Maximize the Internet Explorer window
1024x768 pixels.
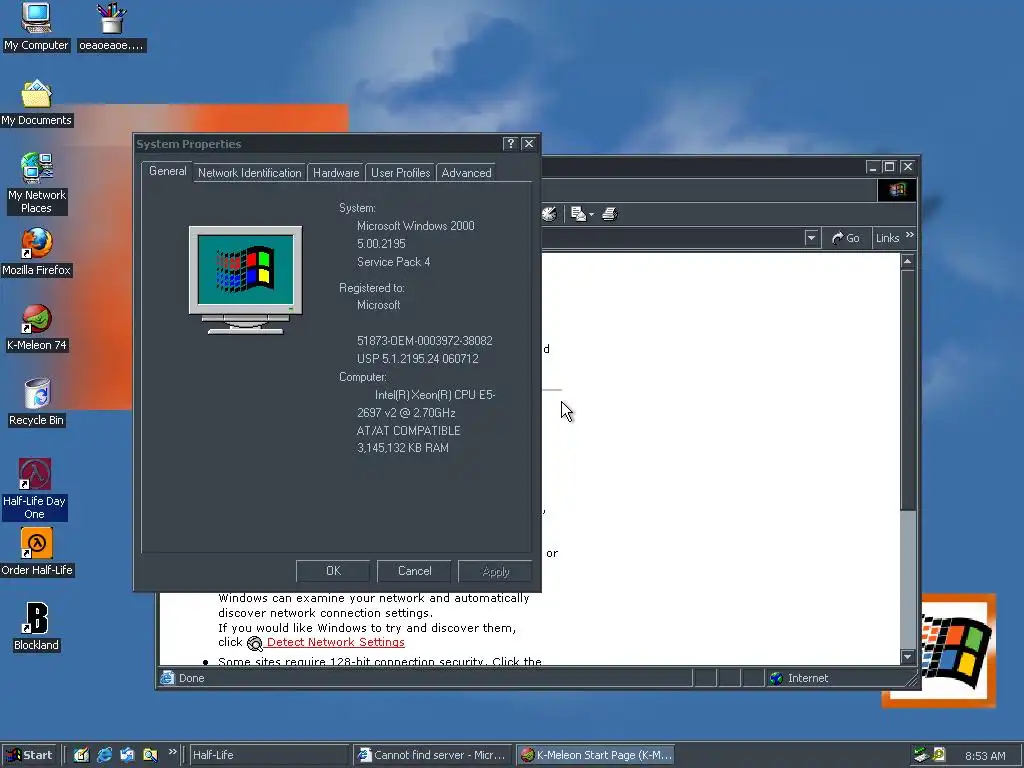click(x=889, y=167)
